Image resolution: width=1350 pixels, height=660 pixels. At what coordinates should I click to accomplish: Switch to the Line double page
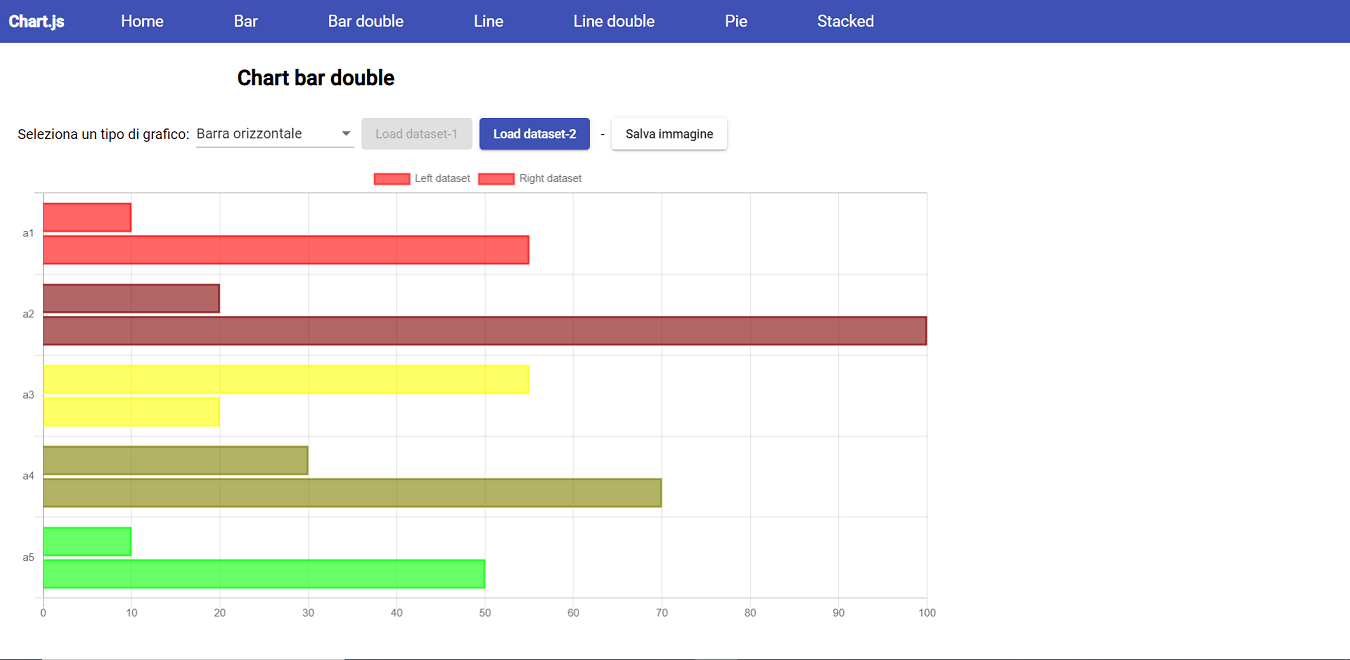(614, 20)
